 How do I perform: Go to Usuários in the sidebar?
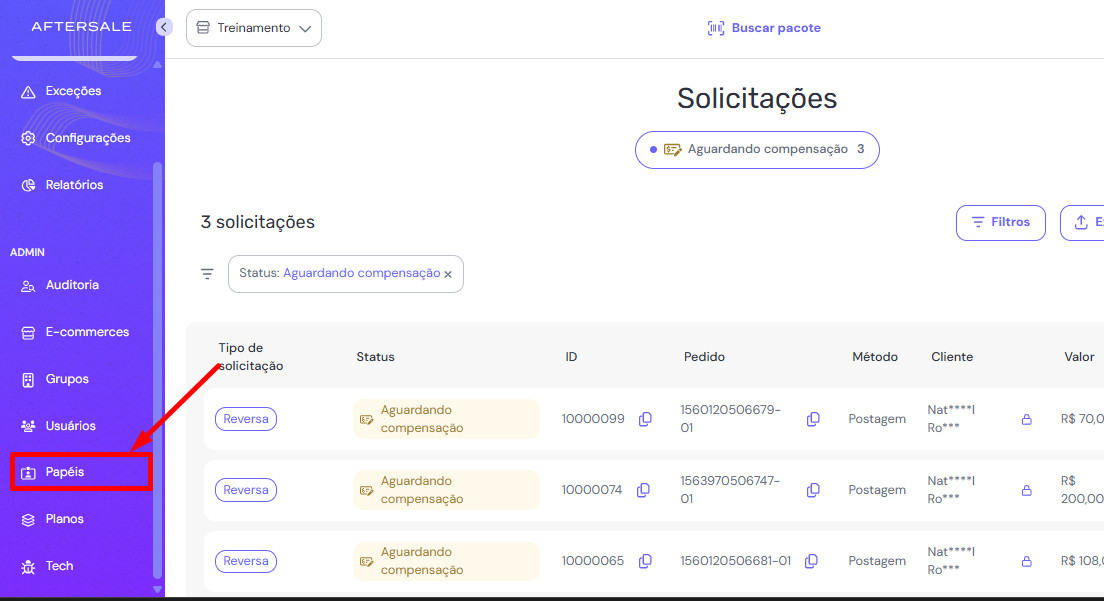(x=70, y=426)
